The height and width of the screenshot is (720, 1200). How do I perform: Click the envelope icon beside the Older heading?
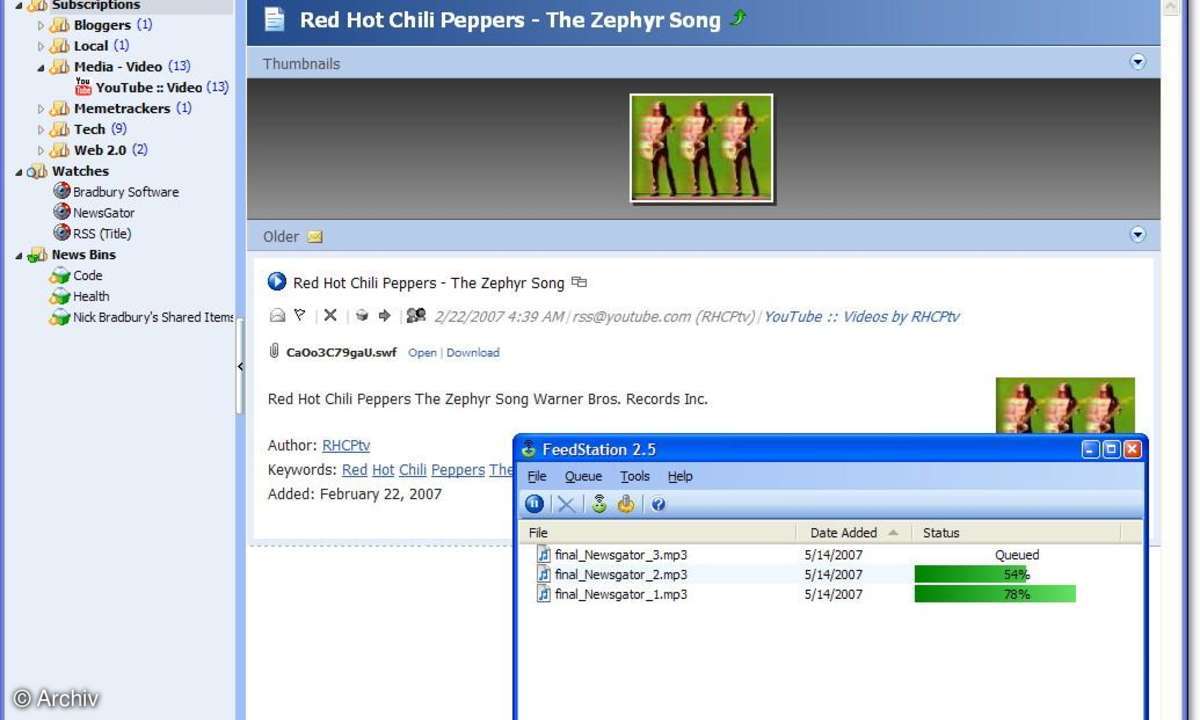[x=315, y=237]
